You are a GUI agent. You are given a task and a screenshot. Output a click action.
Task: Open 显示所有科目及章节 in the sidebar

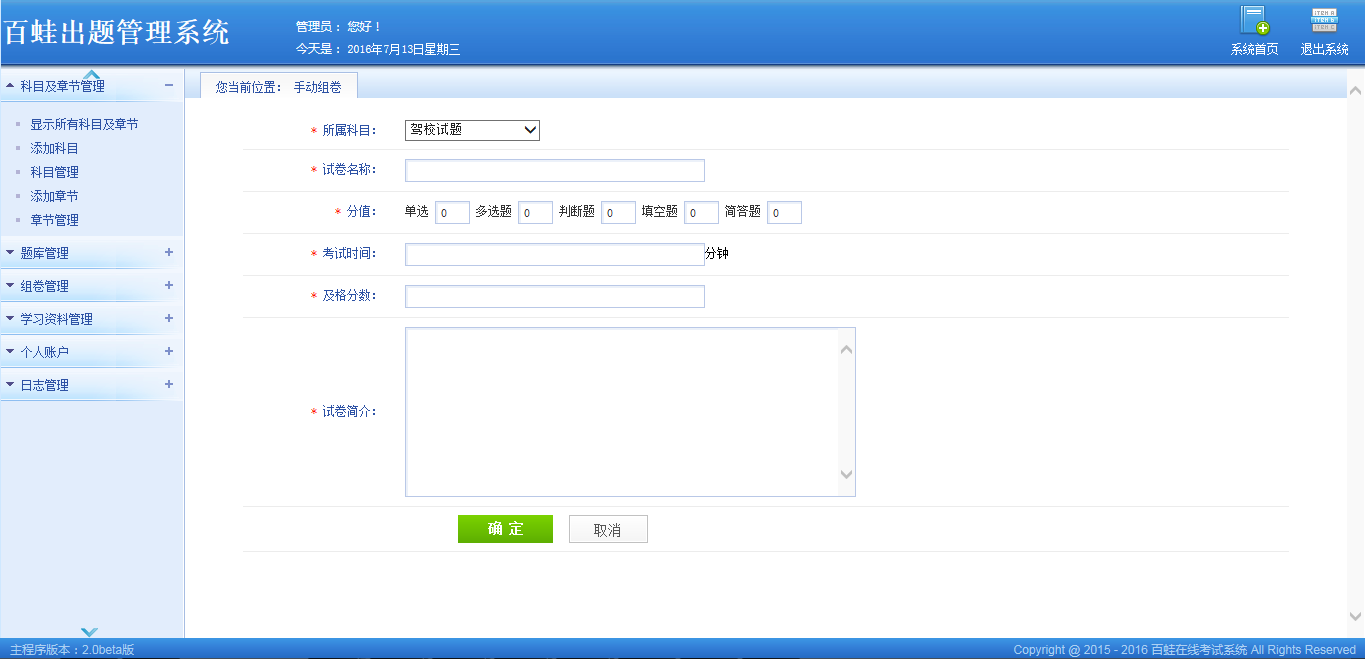pos(84,125)
